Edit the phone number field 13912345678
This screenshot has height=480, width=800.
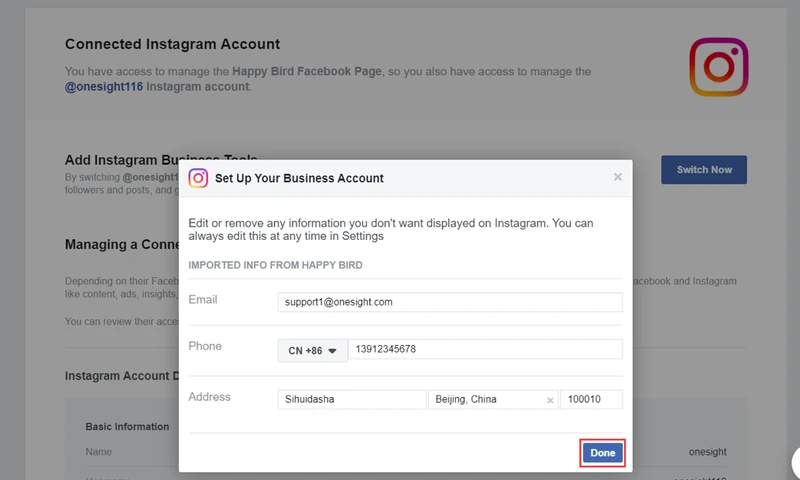(485, 349)
